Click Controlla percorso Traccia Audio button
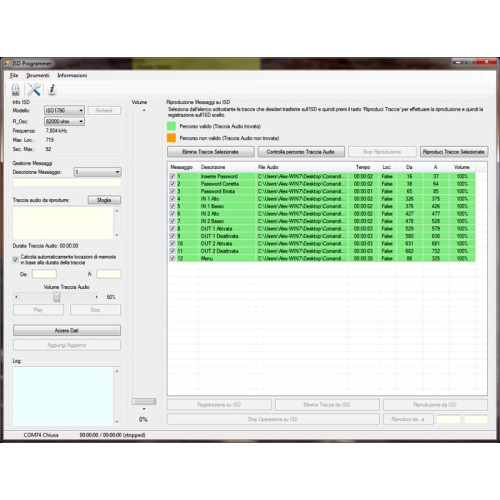The width and height of the screenshot is (500, 500). pyautogui.click(x=301, y=152)
